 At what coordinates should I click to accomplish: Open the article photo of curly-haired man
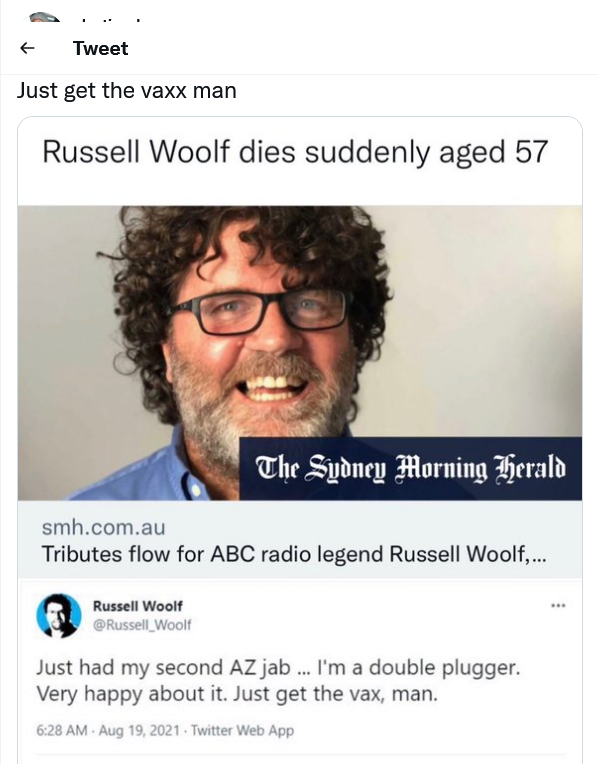(x=300, y=353)
